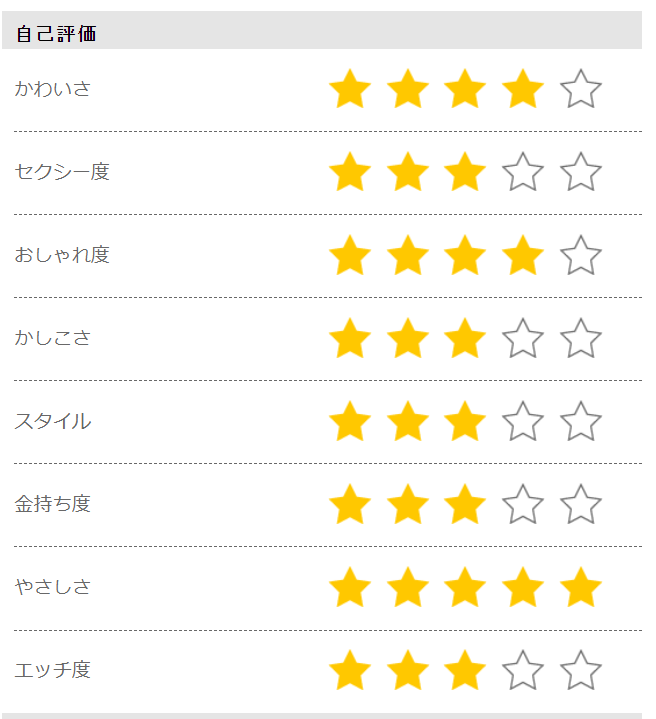The width and height of the screenshot is (656, 719).
Task: Select the second star in おしゃれ度 row
Action: 408,256
